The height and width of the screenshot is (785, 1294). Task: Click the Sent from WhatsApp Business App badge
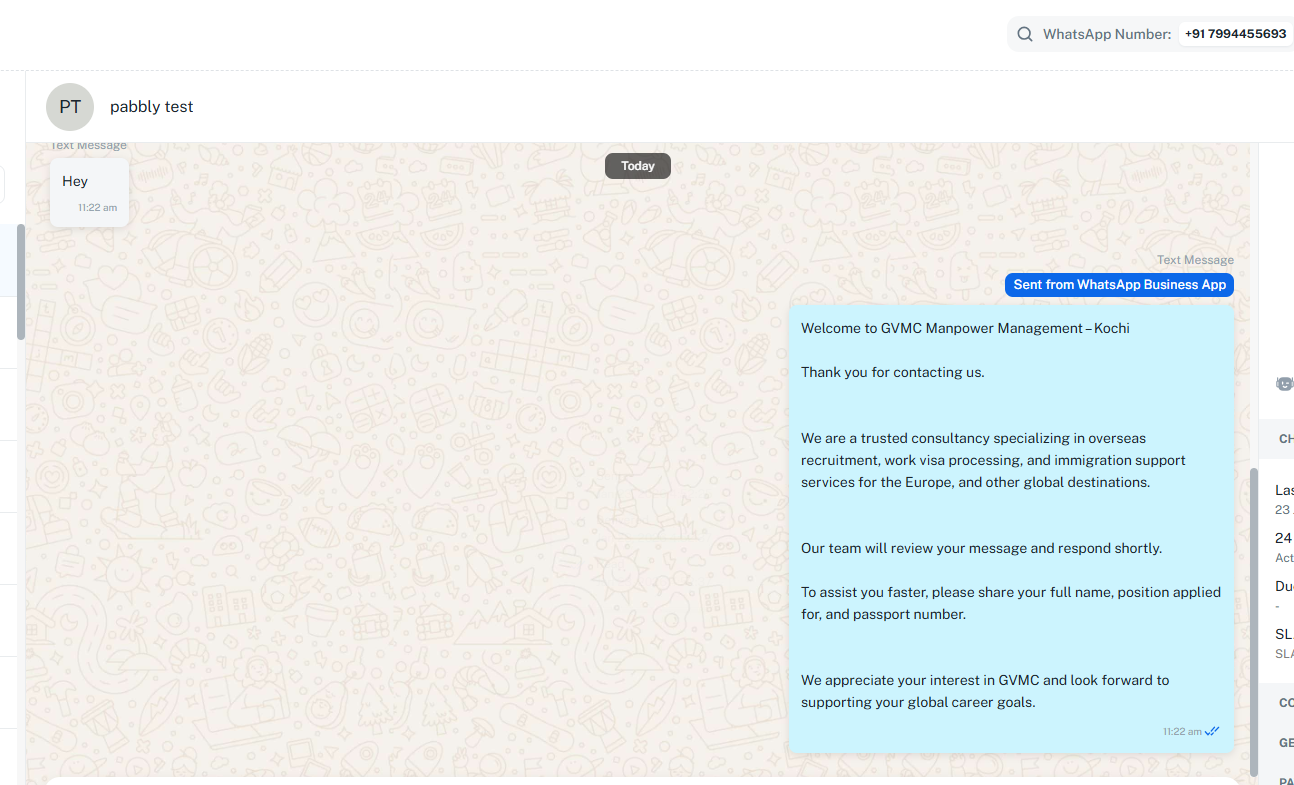pyautogui.click(x=1119, y=285)
